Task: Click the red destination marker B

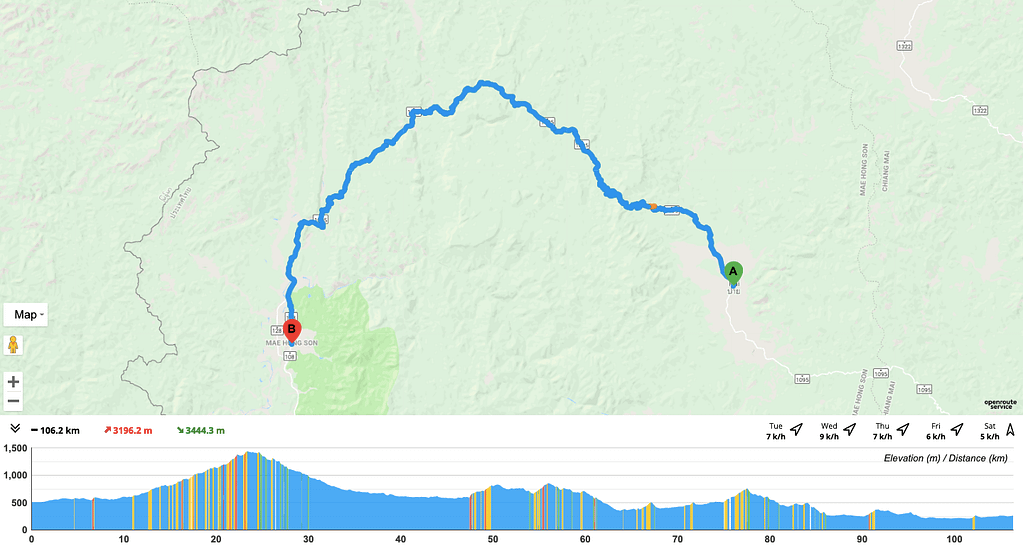Action: tap(292, 331)
